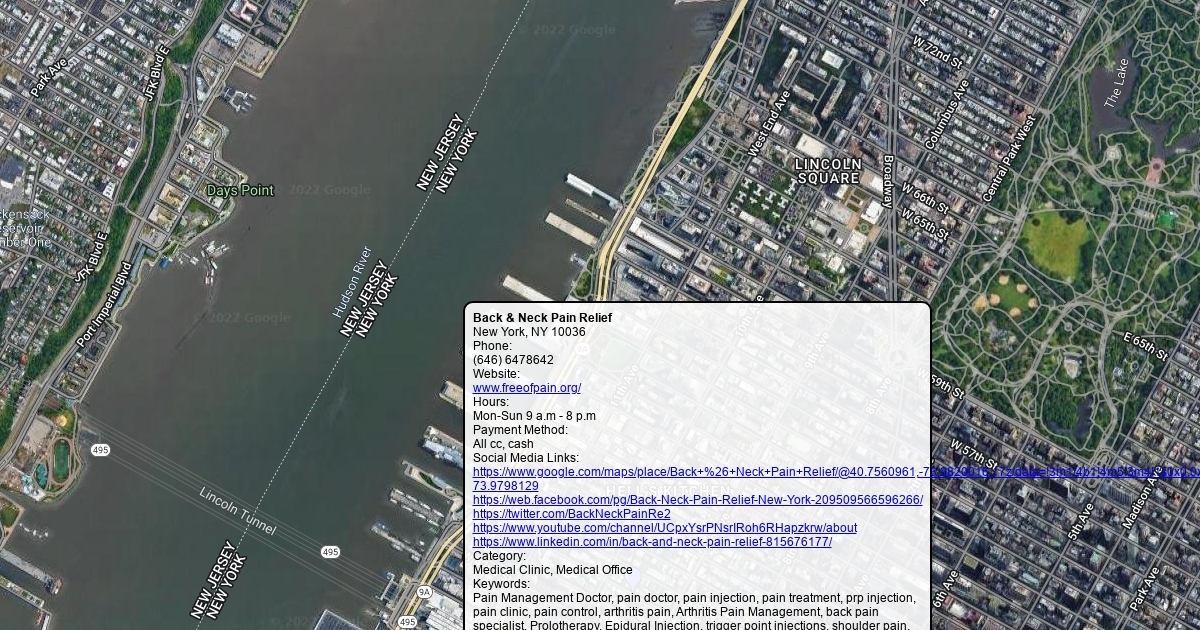Click the E 65th St street label
The width and height of the screenshot is (1200, 630).
tap(1145, 346)
